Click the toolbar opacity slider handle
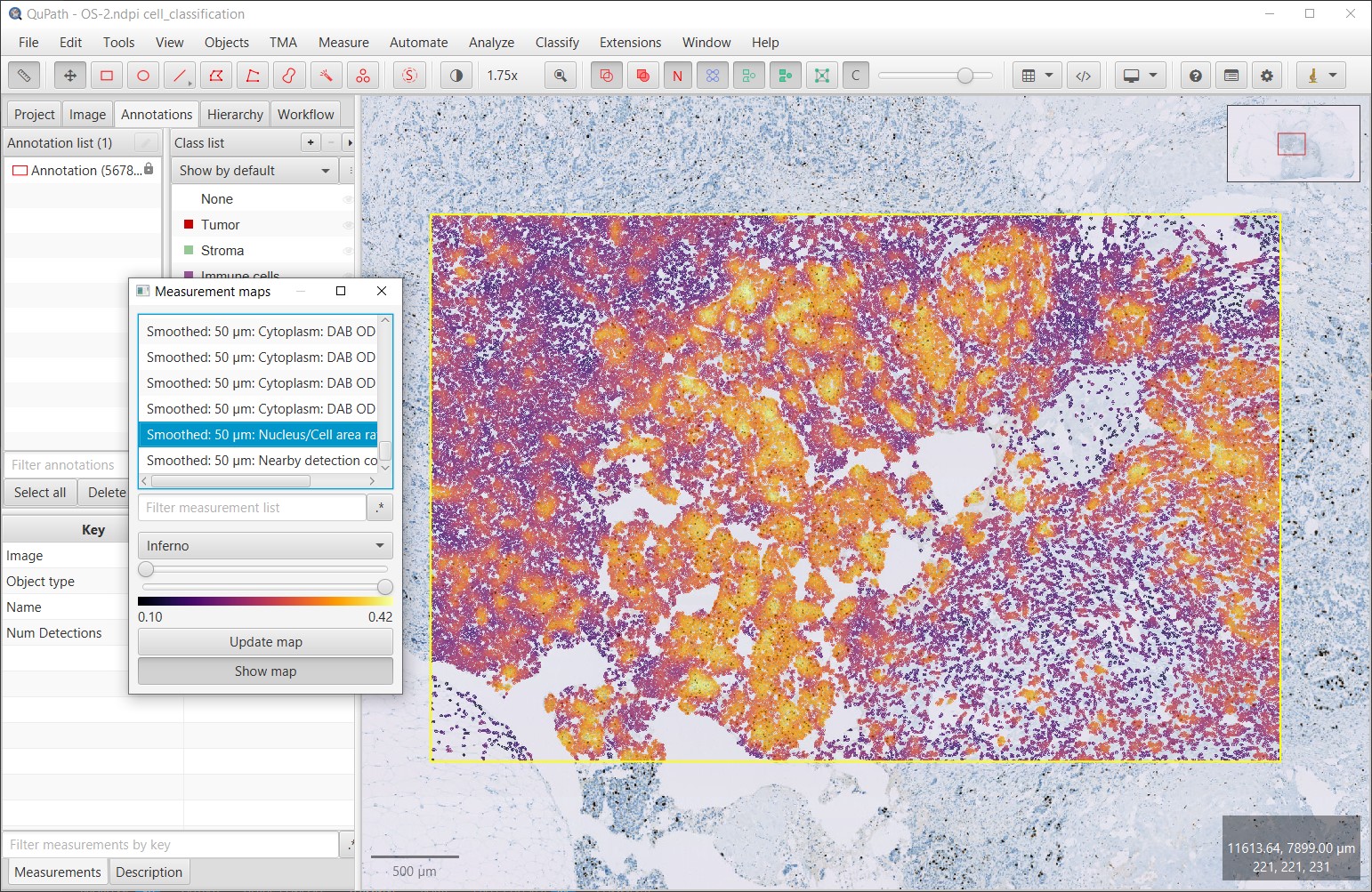Image resolution: width=1372 pixels, height=892 pixels. [x=965, y=76]
